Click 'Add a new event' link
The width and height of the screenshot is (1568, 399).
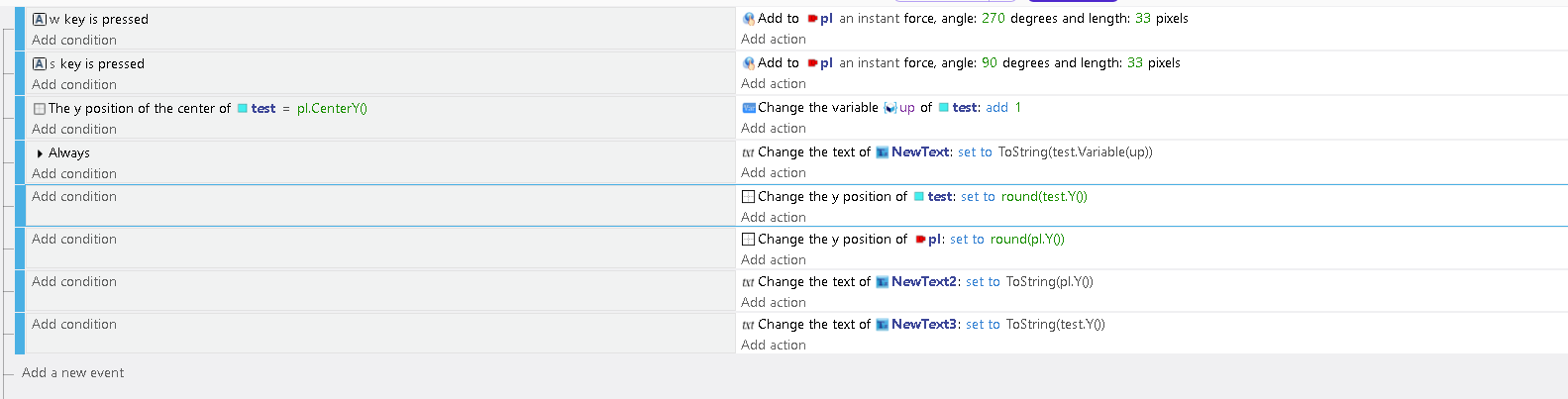click(73, 372)
